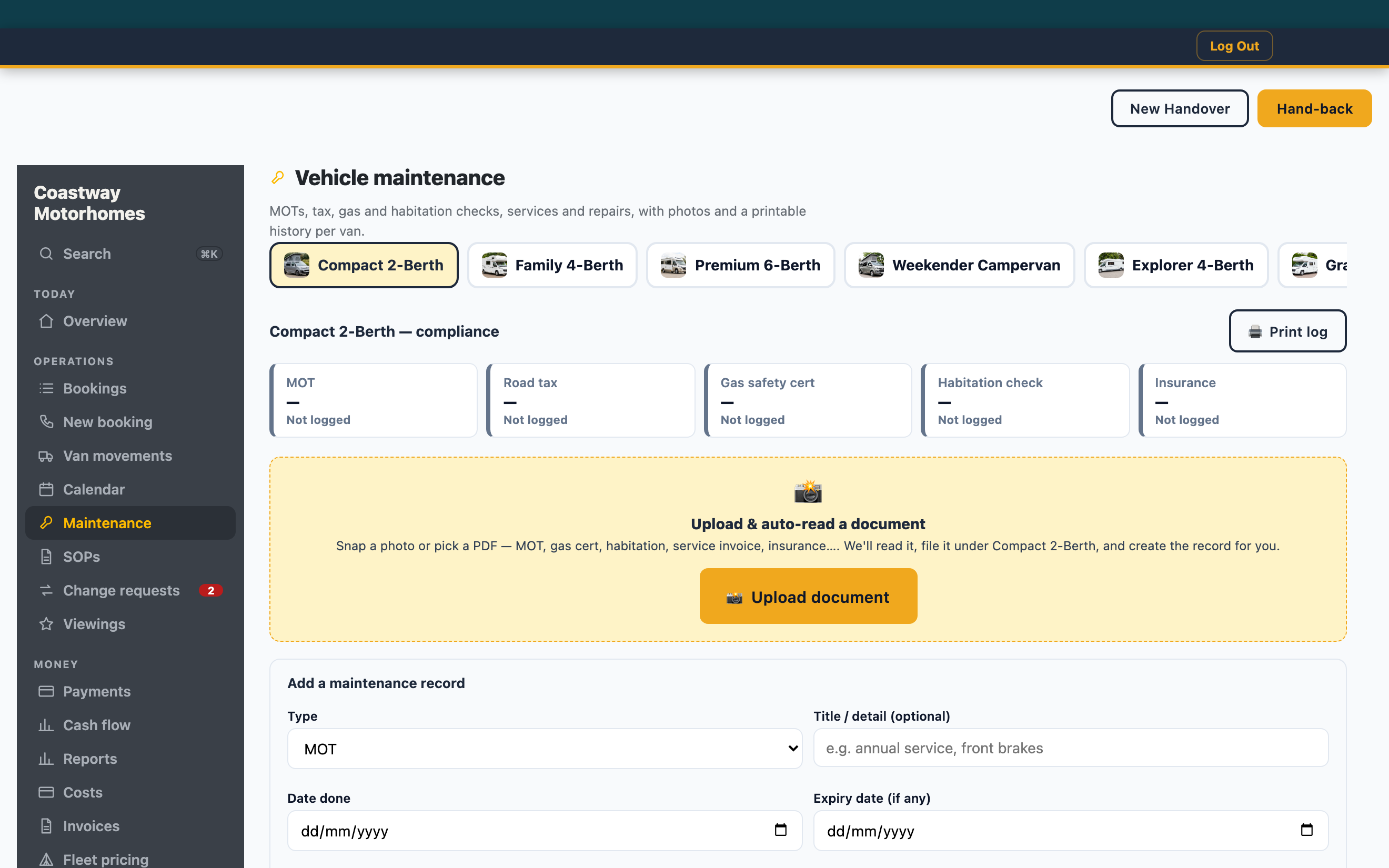Click the Bookings list icon

click(46, 389)
